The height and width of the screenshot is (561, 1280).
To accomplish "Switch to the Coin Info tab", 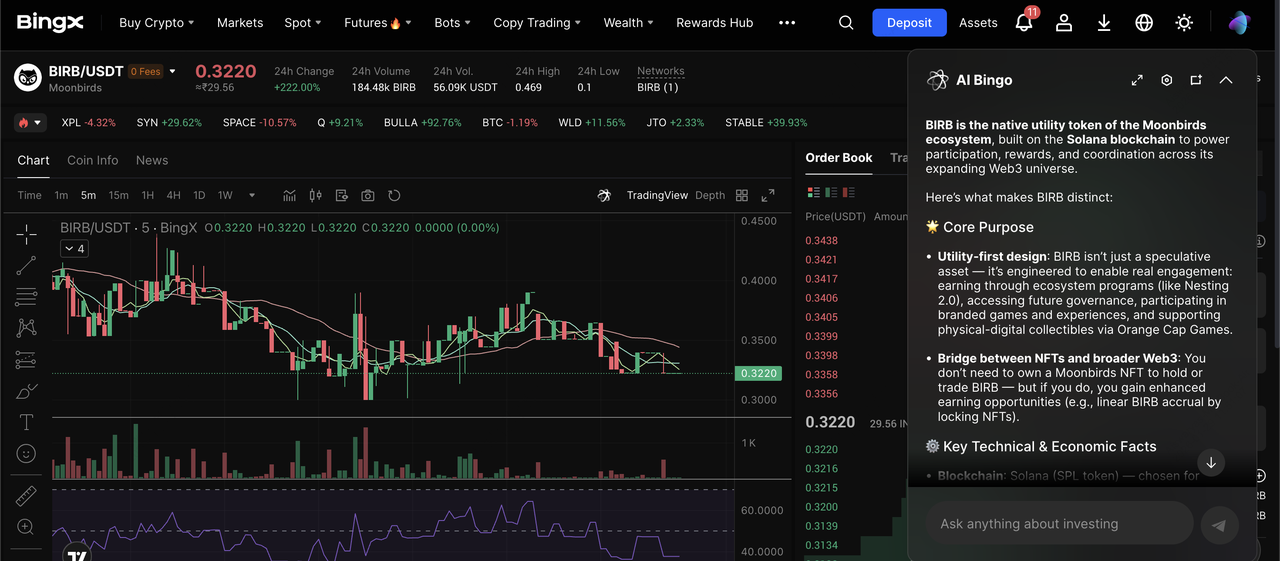I will click(92, 160).
